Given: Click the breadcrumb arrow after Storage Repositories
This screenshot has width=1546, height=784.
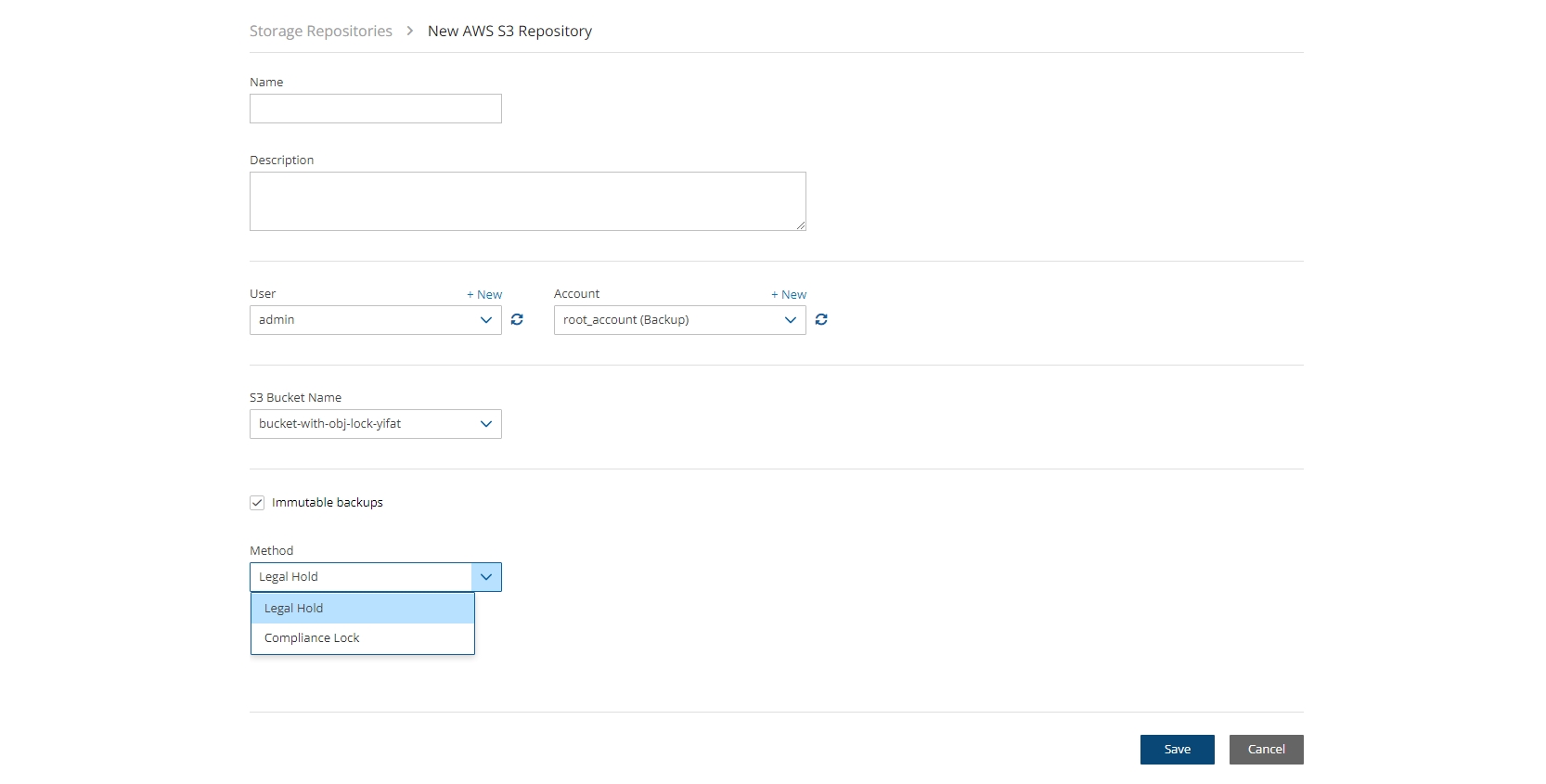Looking at the screenshot, I should (x=409, y=32).
